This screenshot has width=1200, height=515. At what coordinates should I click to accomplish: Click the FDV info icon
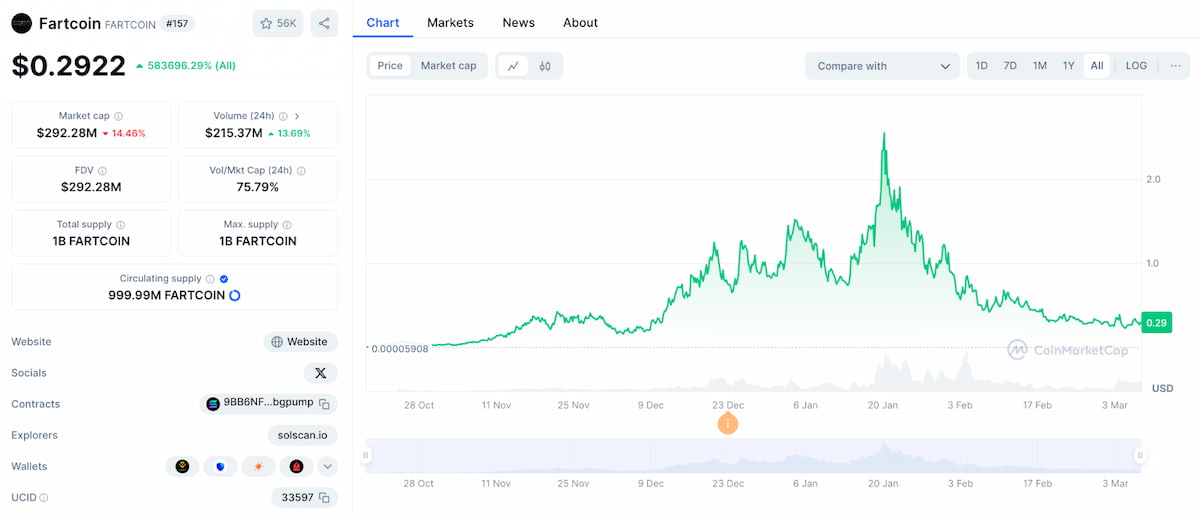coord(102,171)
